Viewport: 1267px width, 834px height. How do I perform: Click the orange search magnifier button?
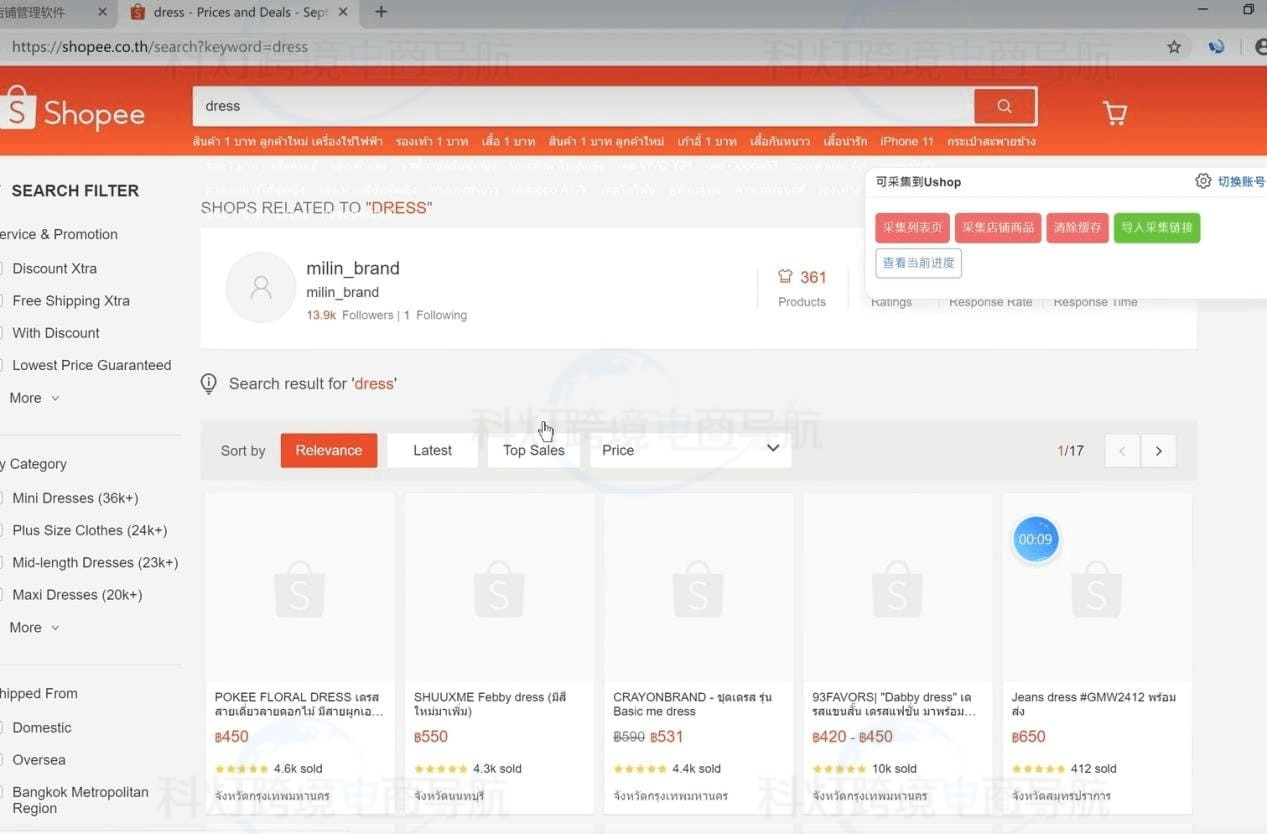click(1004, 106)
